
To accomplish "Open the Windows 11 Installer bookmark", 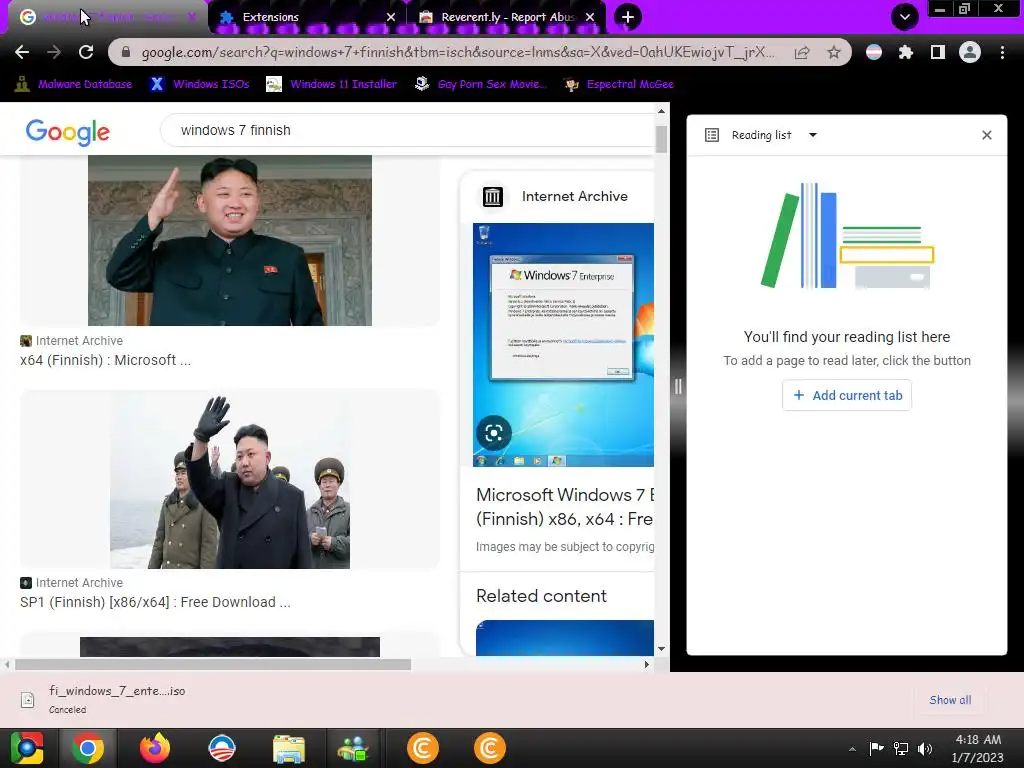I will (x=332, y=84).
